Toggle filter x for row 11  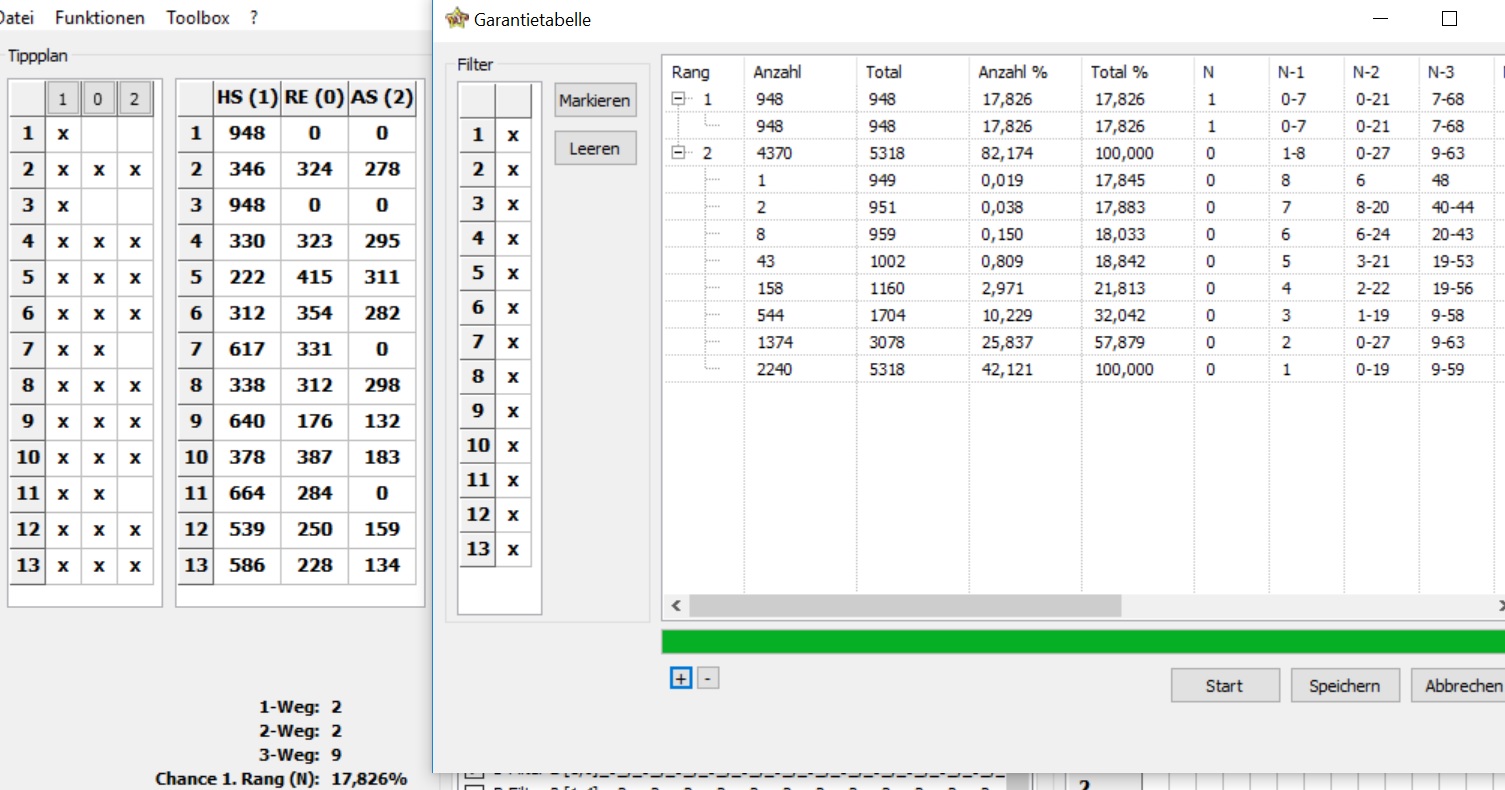click(513, 480)
